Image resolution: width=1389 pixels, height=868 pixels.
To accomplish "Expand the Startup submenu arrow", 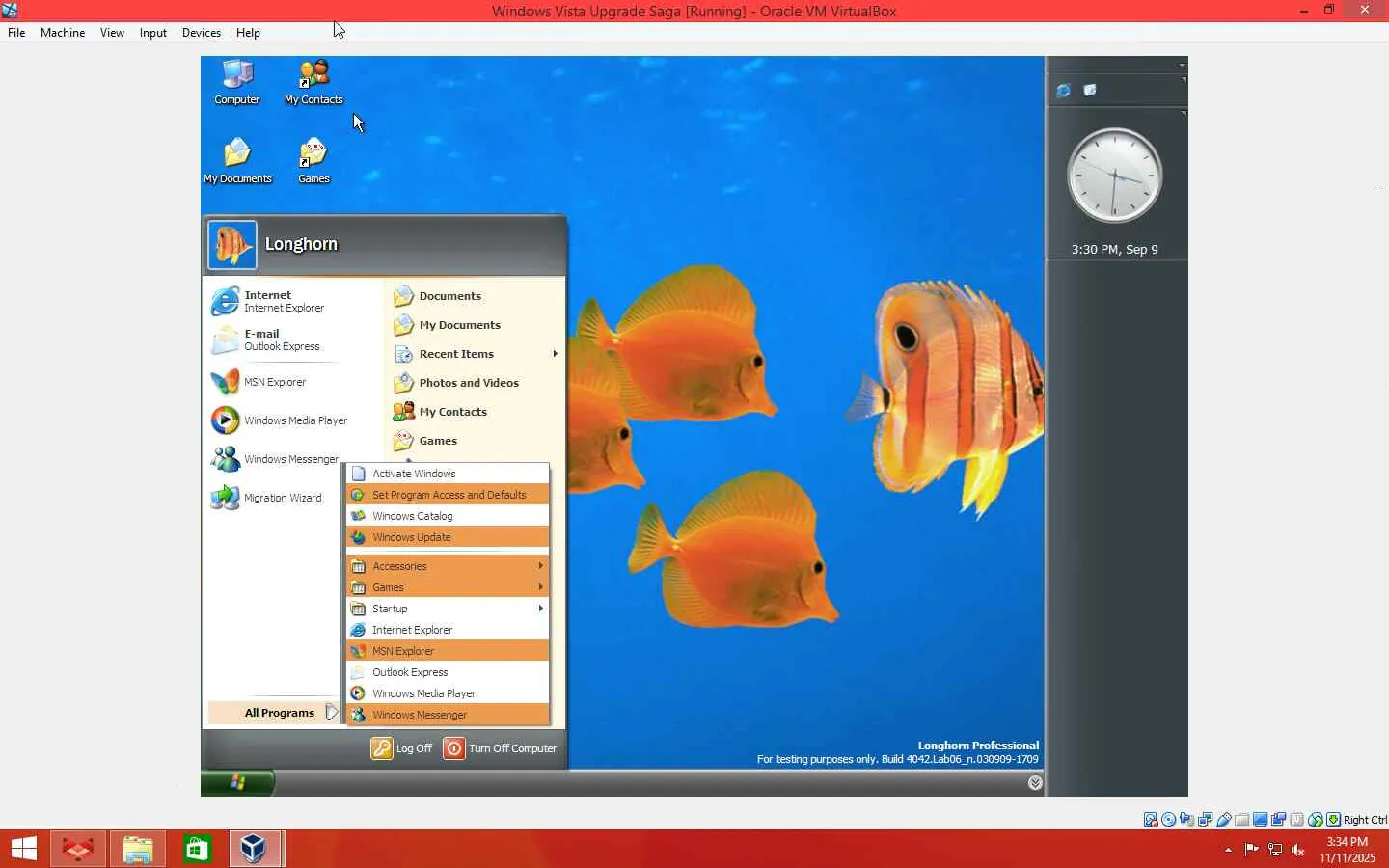I will point(540,609).
